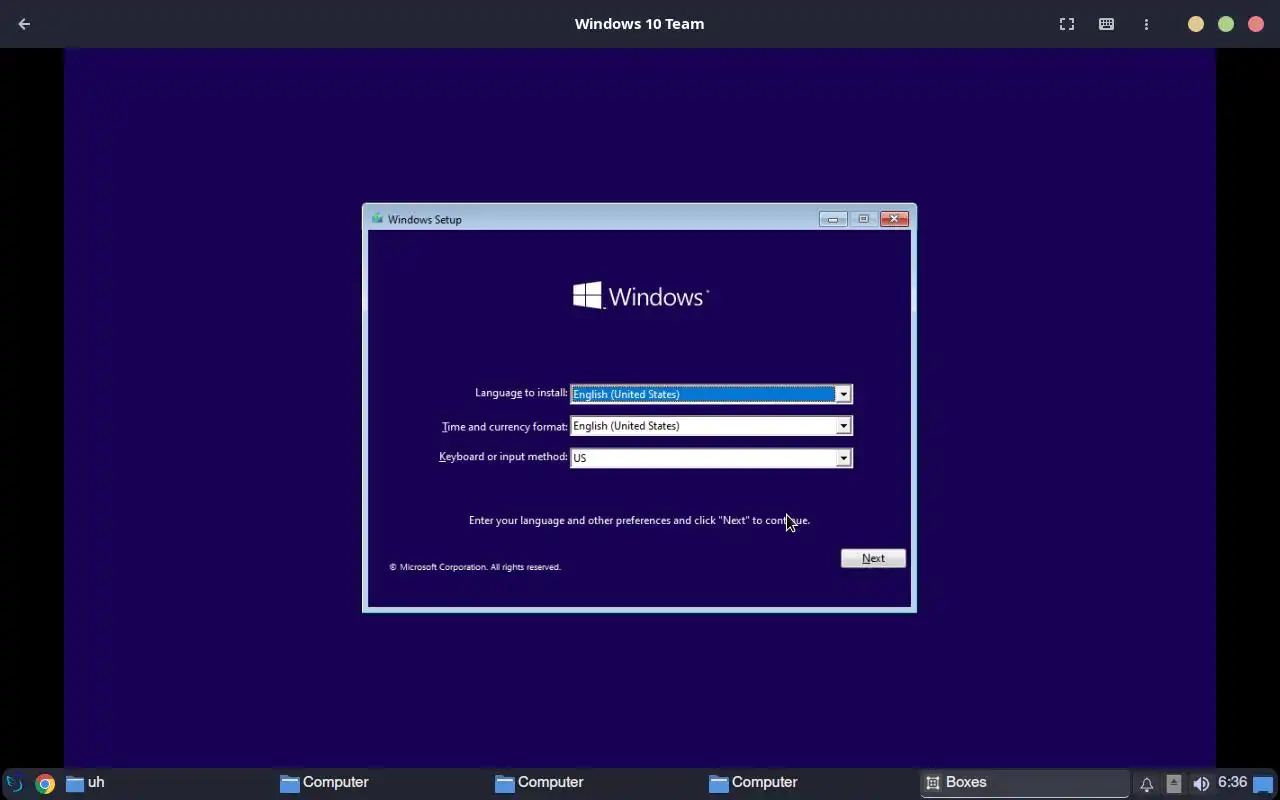
Task: Open the keyboard shortcuts icon in header
Action: (1106, 24)
